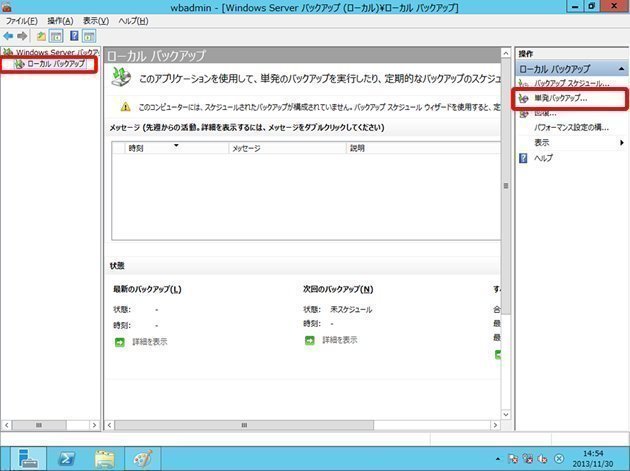
Task: Toggle the console tree pane icon
Action: tap(56, 36)
